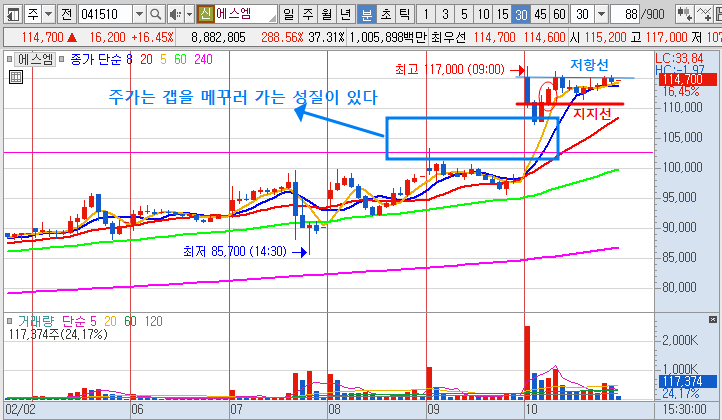This screenshot has height=420, width=722.
Task: Click the high price 117,000 in info bar
Action: [x=666, y=37]
